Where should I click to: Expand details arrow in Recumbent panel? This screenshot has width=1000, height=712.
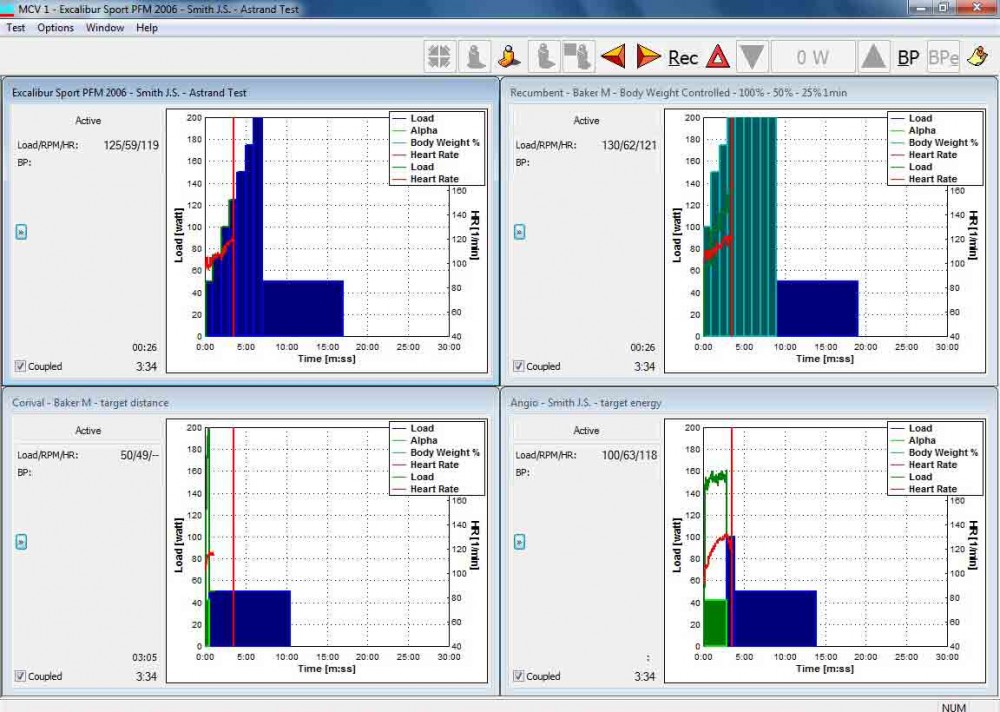click(519, 232)
